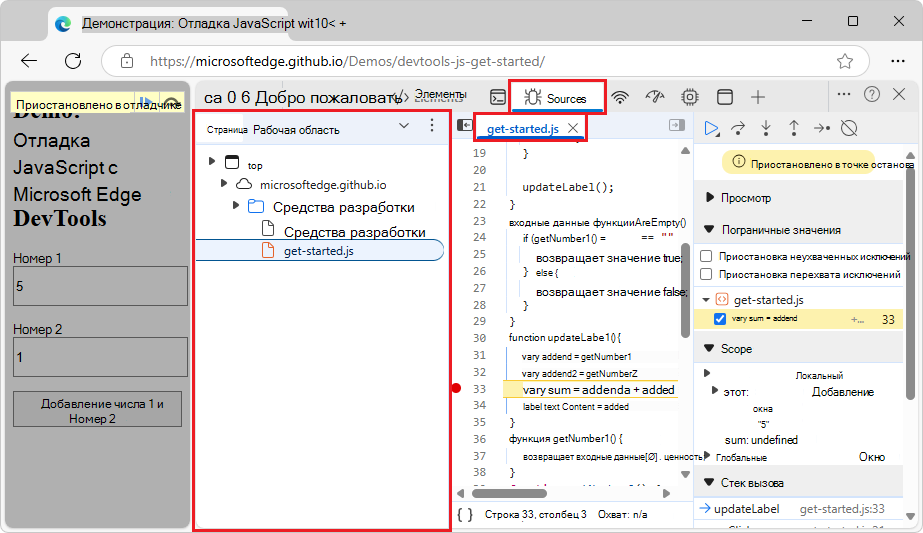Refresh the browser page
Viewport: 923px width, 533px height.
click(x=73, y=61)
